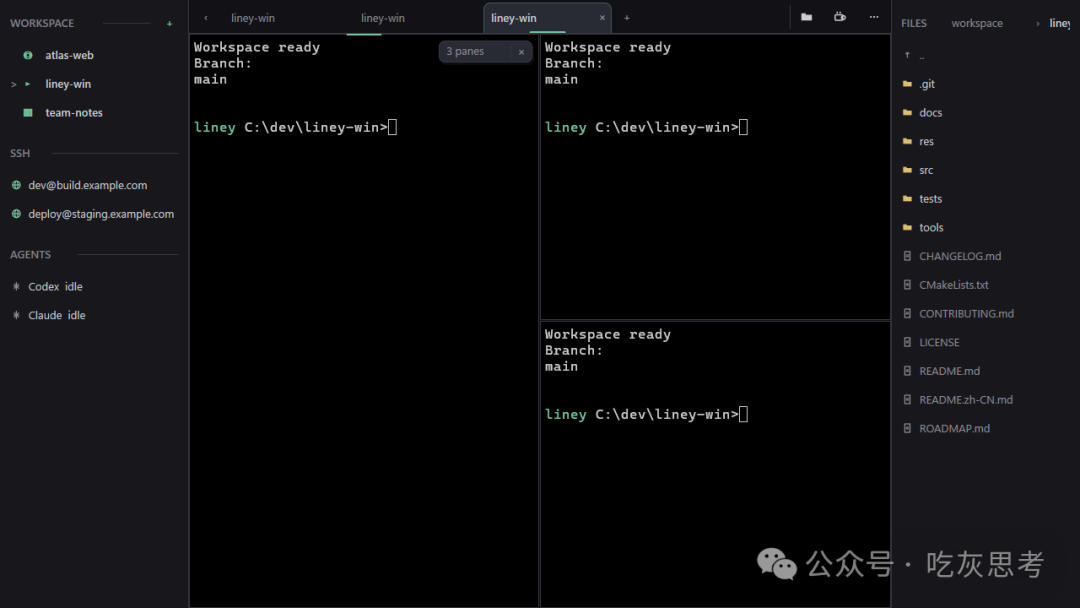This screenshot has width=1080, height=608.
Task: Select the liney-win workspace entry
Action: (68, 84)
